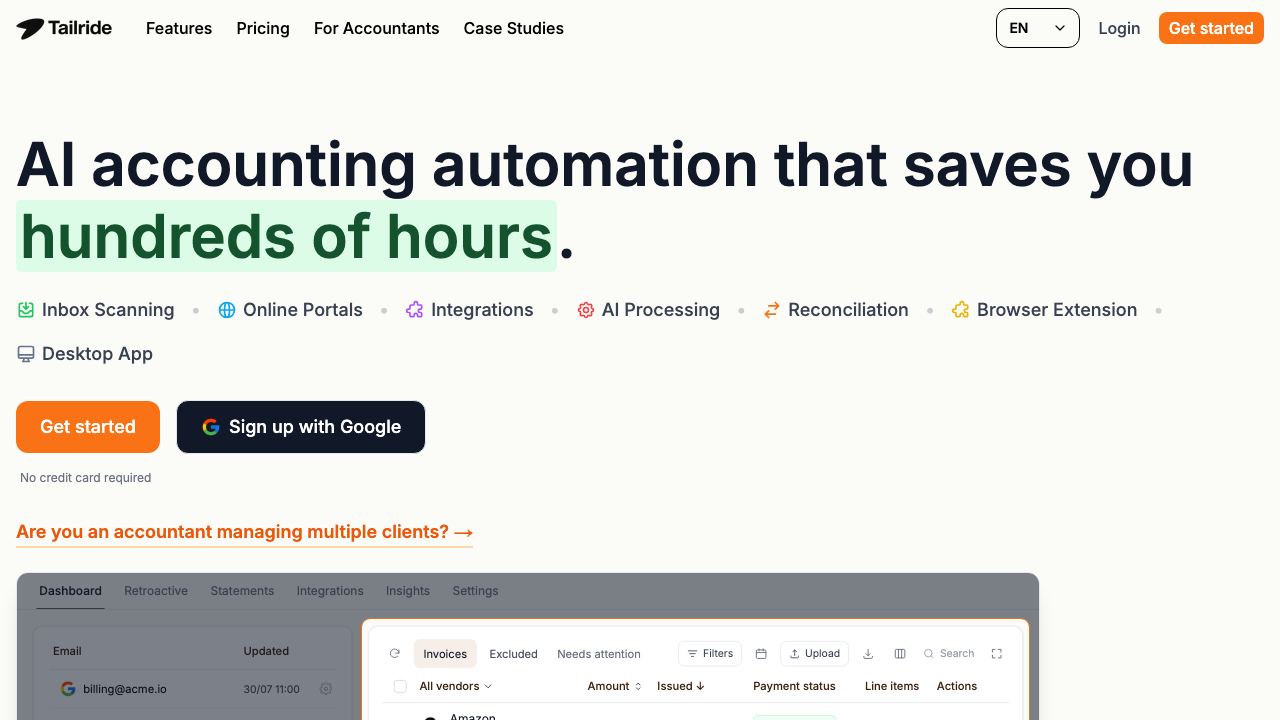Click the Reconciliation arrows icon
Screen dimensions: 1280x720
pyautogui.click(x=772, y=310)
